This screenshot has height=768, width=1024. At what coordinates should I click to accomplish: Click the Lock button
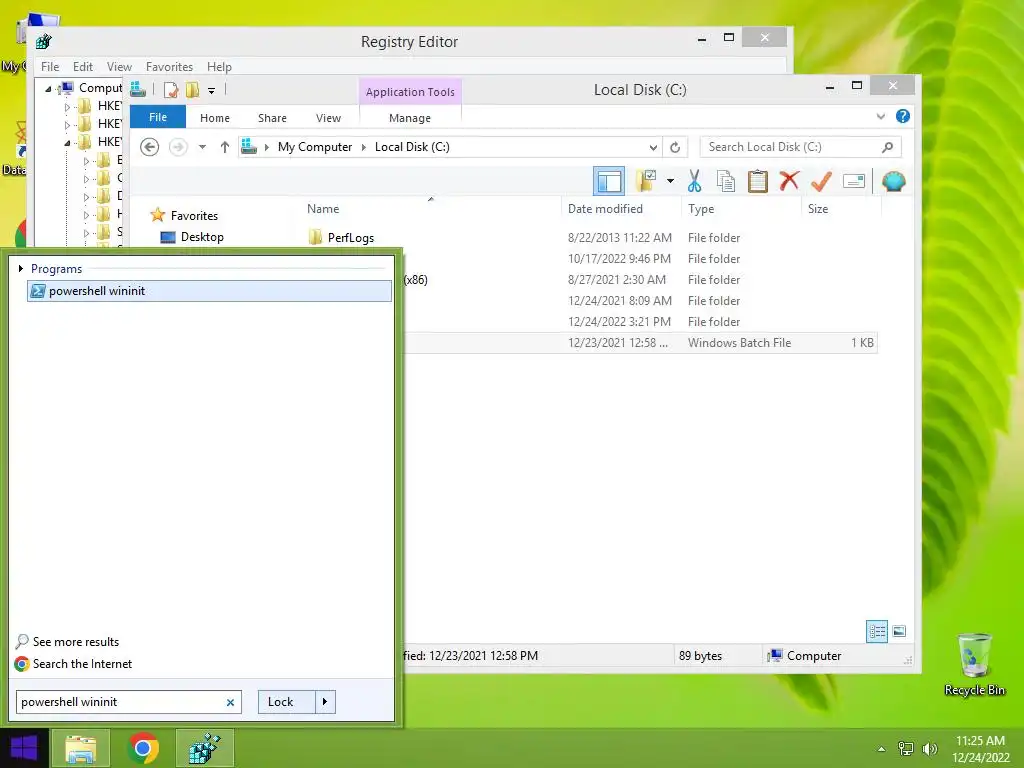point(281,702)
